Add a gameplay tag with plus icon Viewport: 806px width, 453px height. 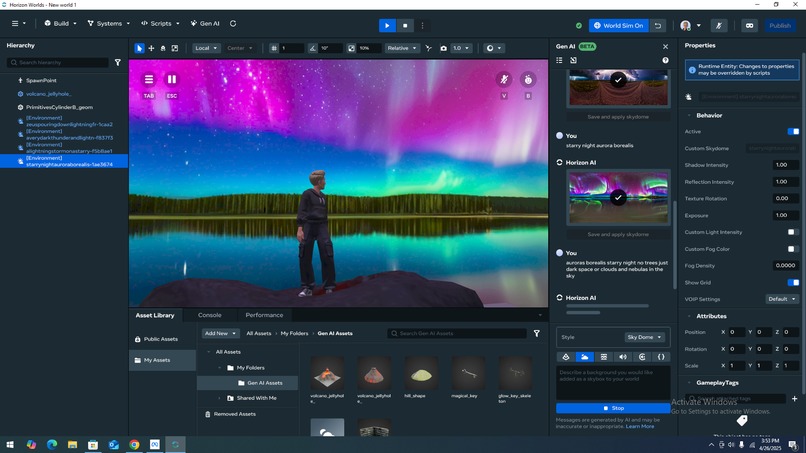click(x=794, y=398)
